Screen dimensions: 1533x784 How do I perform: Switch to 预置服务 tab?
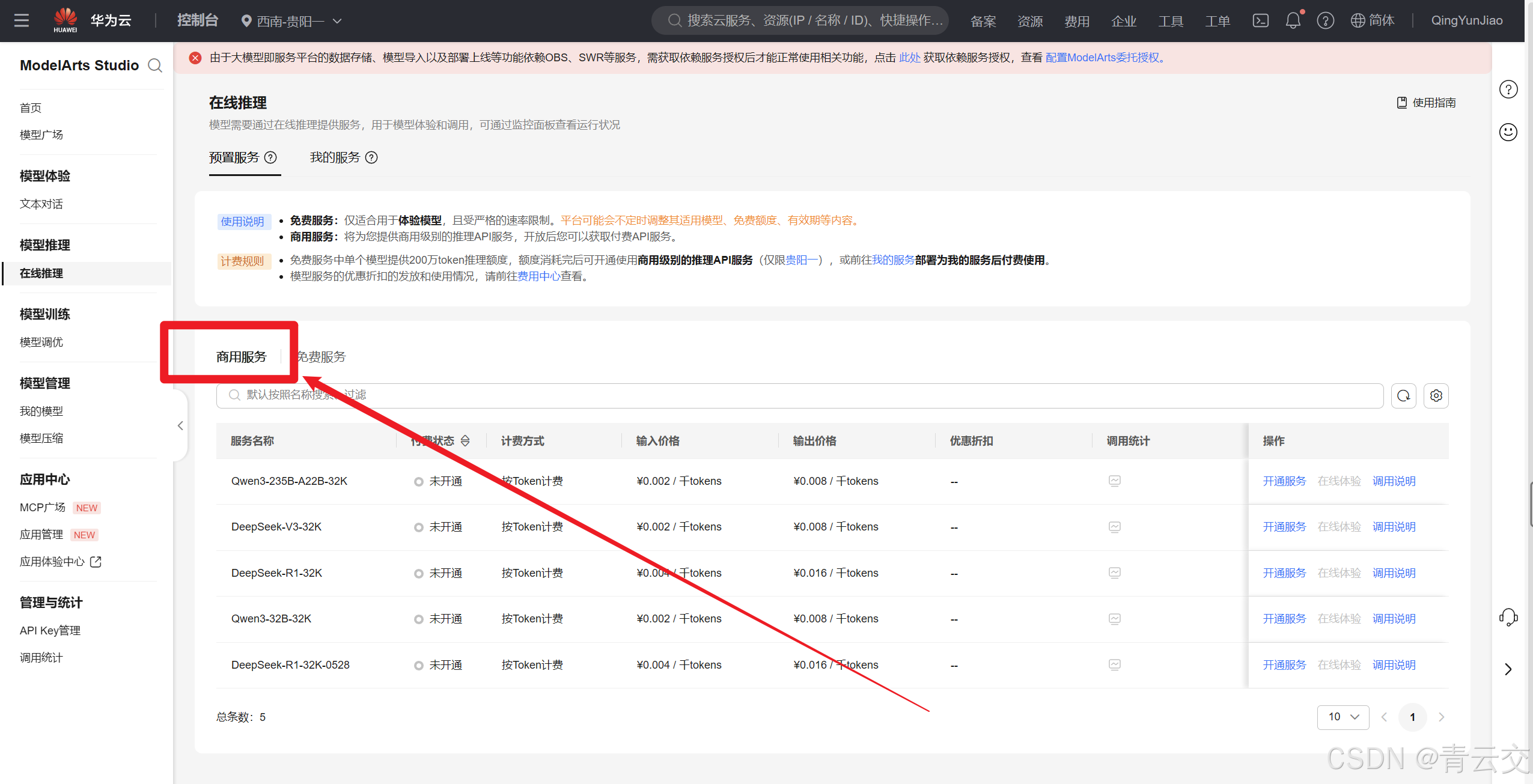(234, 157)
